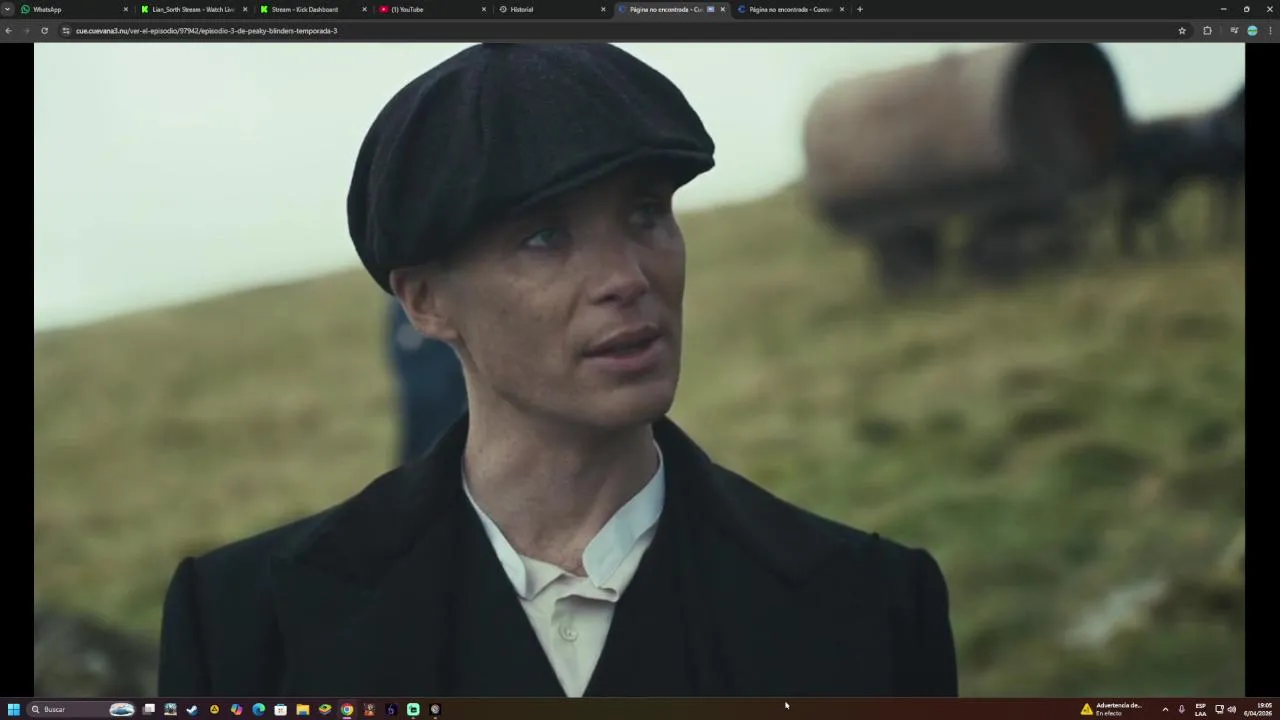This screenshot has height=720, width=1280.
Task: Open BlueStacks from the taskbar
Action: [x=324, y=709]
